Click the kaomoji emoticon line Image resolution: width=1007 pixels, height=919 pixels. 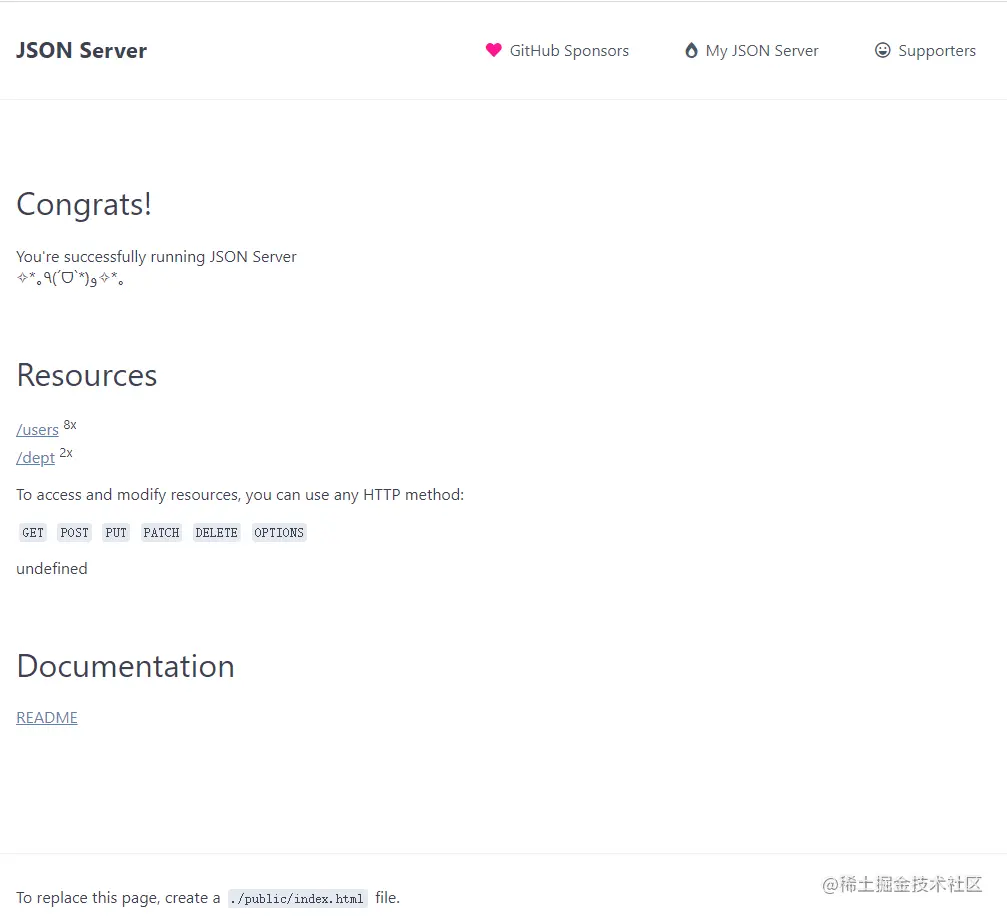[x=70, y=279]
